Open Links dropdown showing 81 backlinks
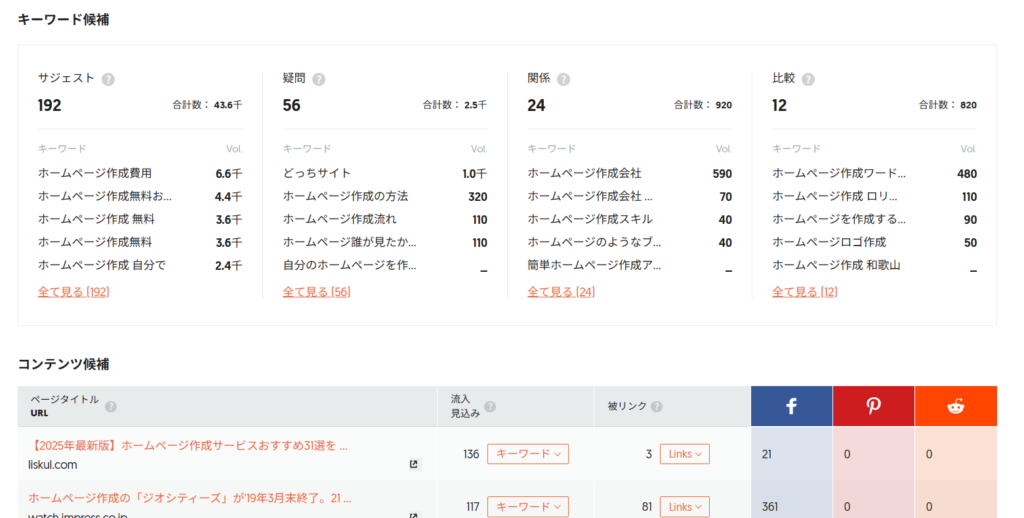Image resolution: width=1024 pixels, height=518 pixels. point(684,507)
